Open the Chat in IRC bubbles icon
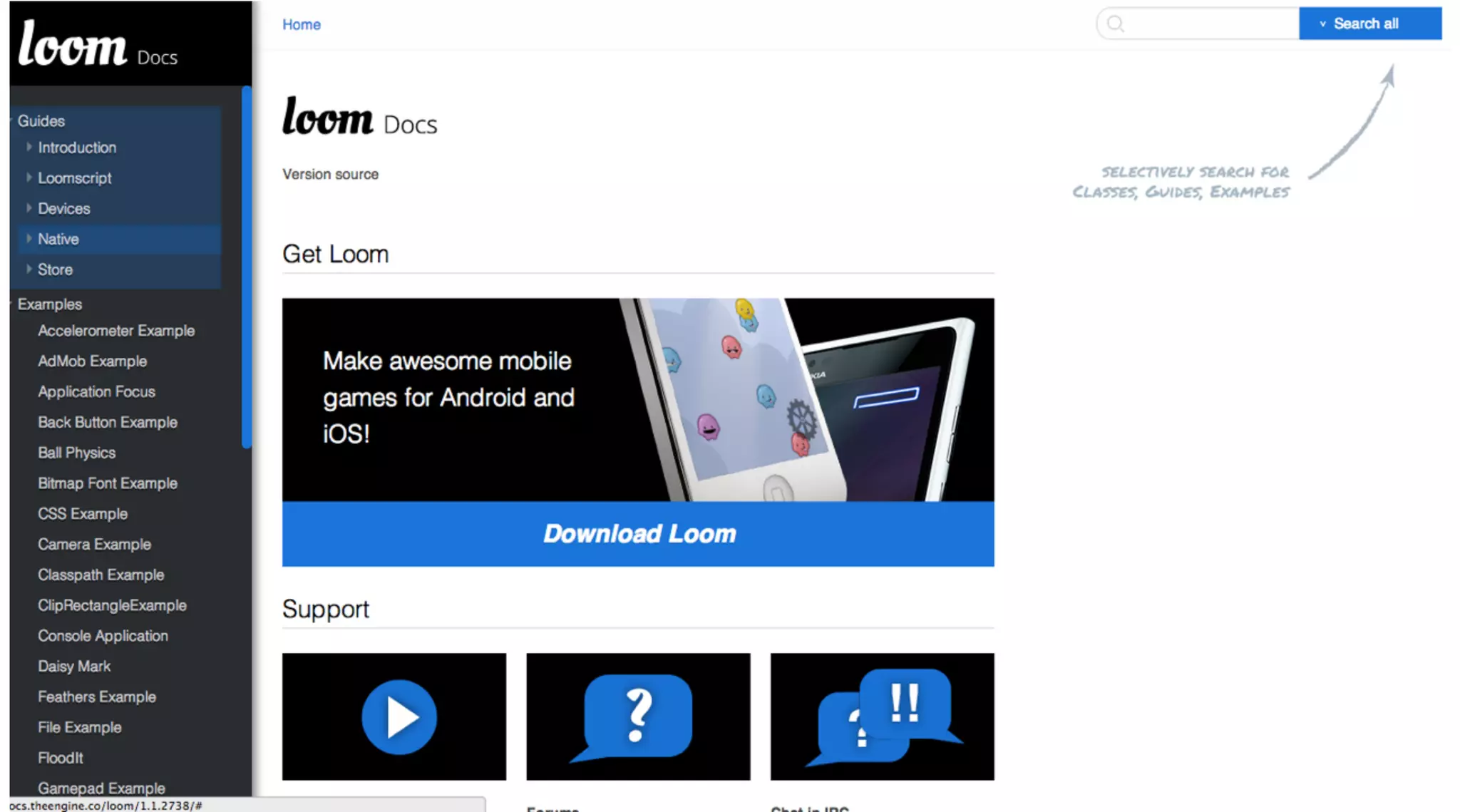Screen dimensions: 1460x812 [882, 716]
